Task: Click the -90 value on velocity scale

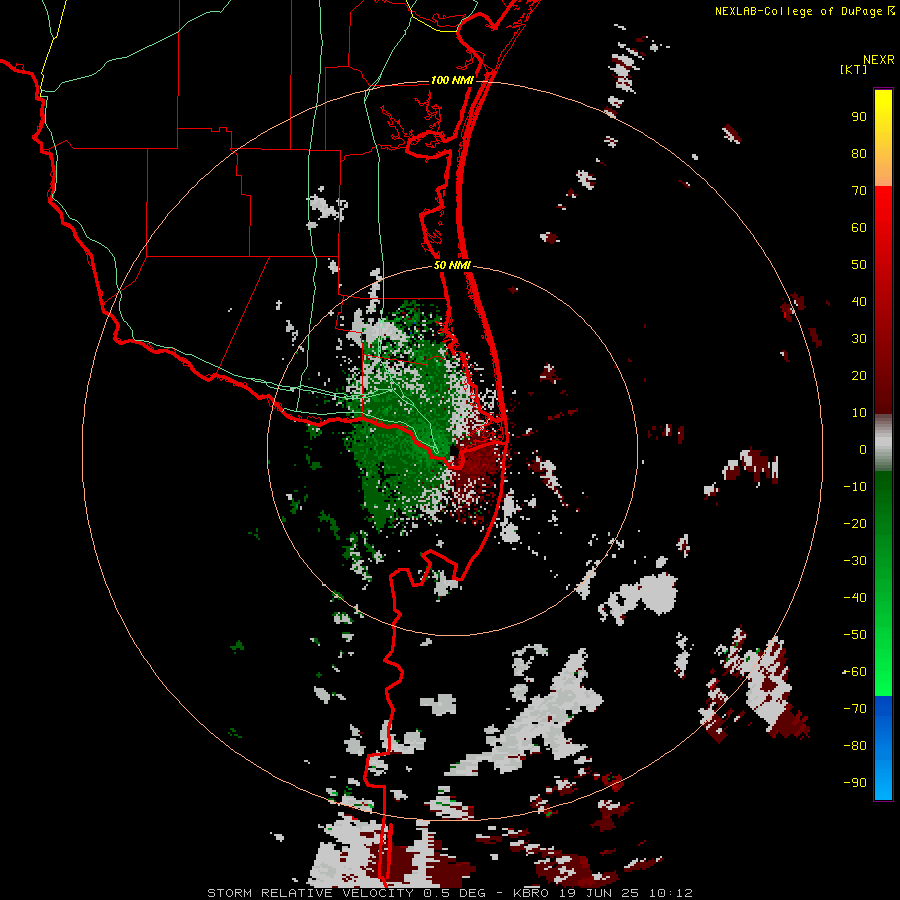Action: pos(855,783)
